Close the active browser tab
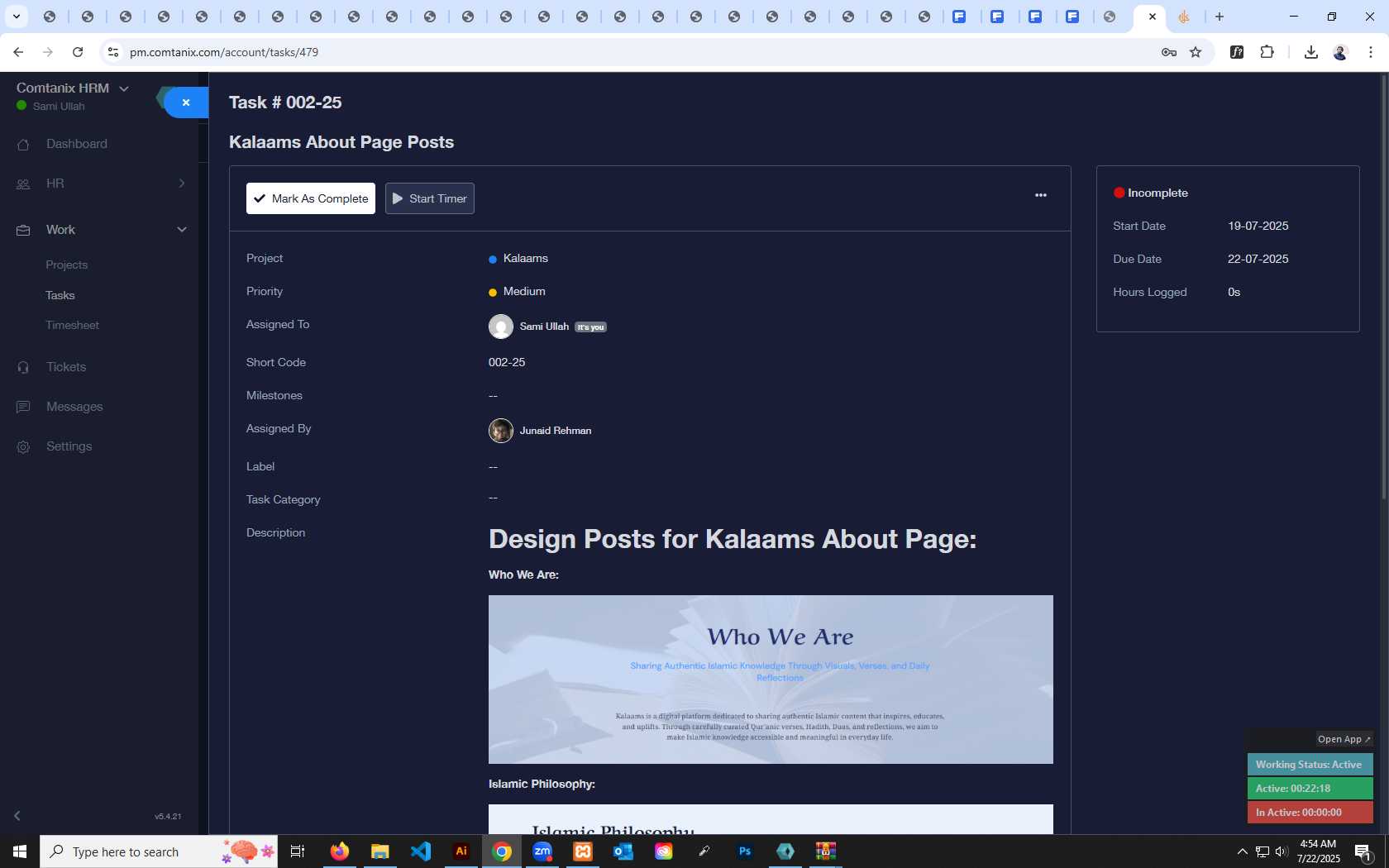Viewport: 1389px width, 868px height. point(1153,17)
